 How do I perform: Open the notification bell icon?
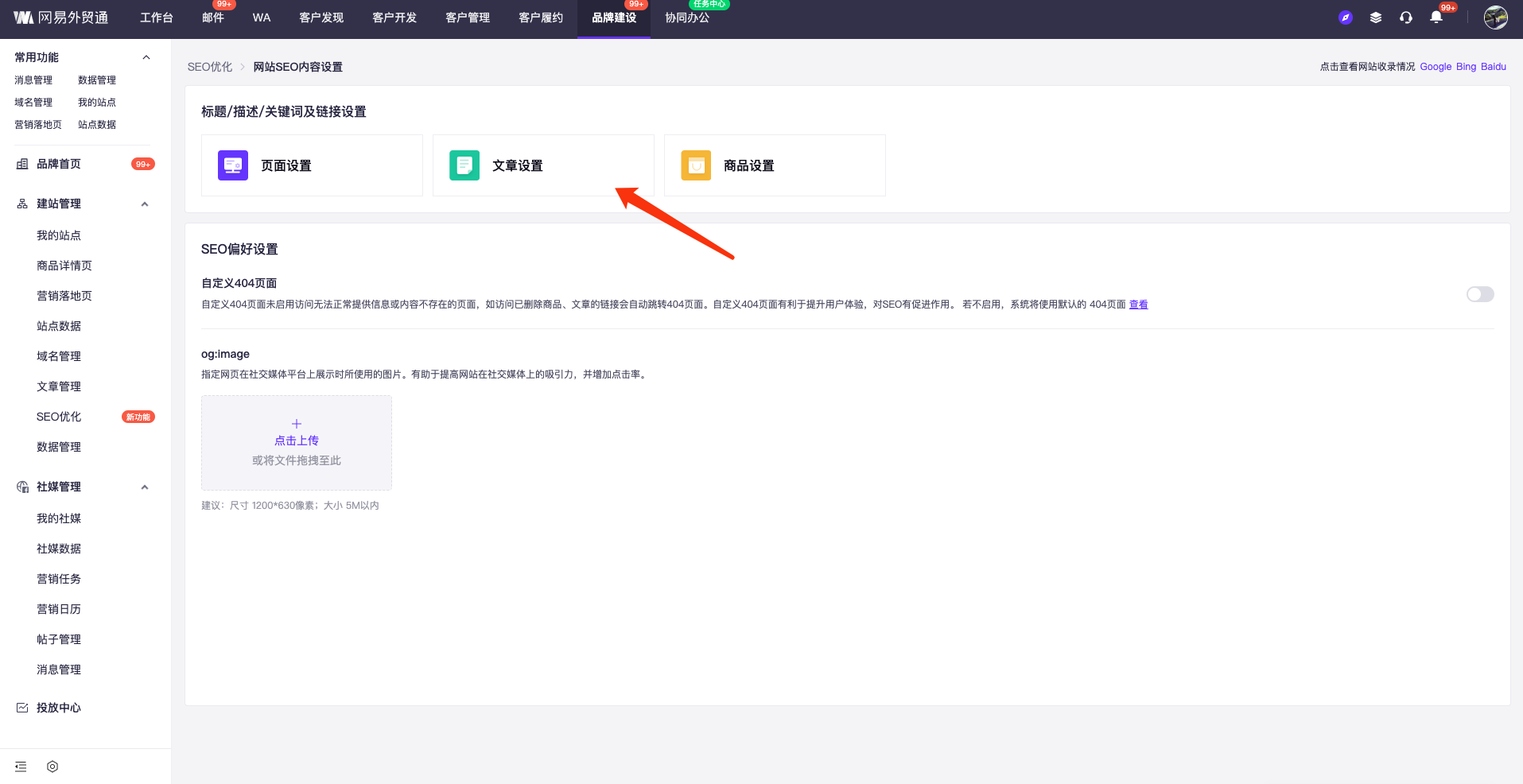pos(1436,17)
